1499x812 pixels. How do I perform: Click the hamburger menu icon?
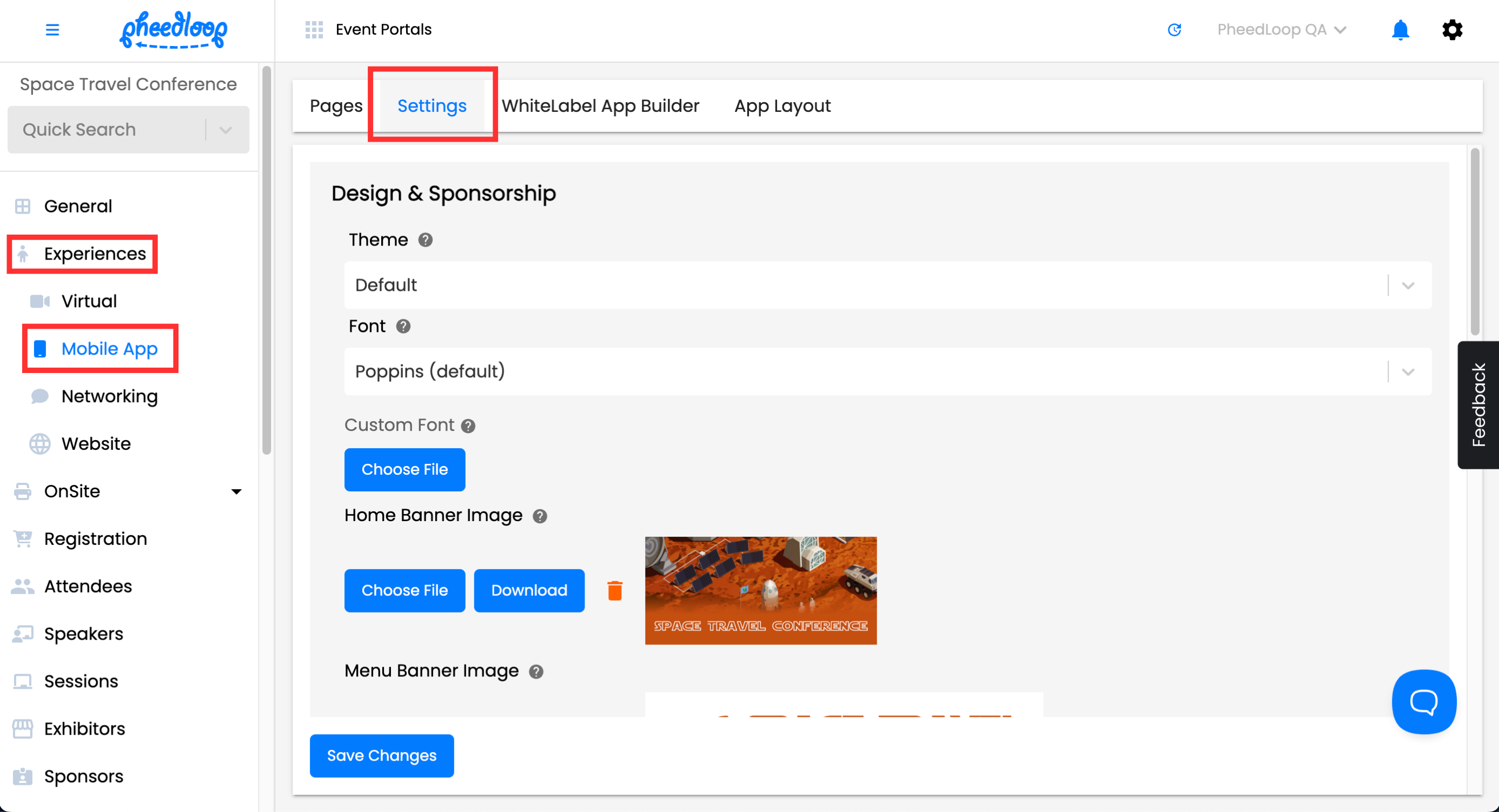pyautogui.click(x=52, y=30)
